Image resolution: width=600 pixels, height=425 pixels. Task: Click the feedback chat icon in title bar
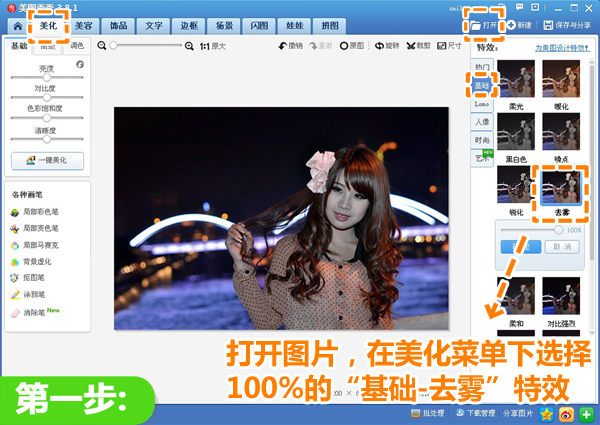[519, 7]
